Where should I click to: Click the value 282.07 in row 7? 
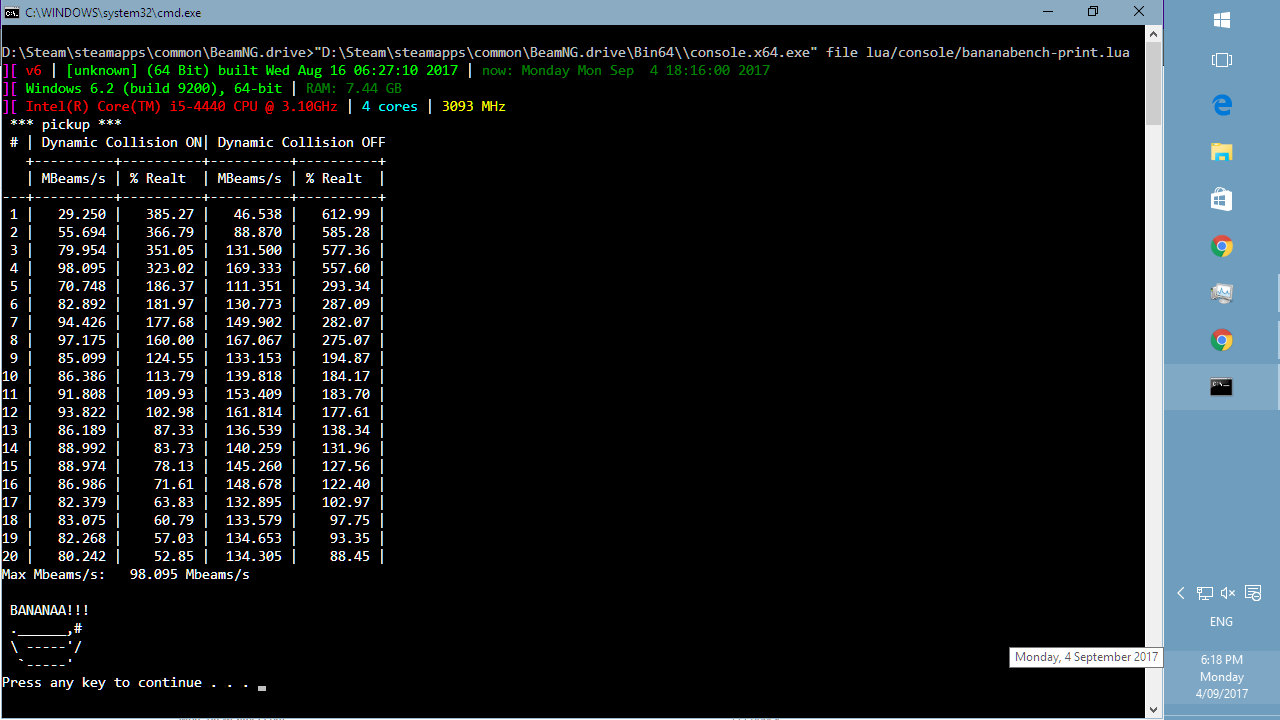346,322
